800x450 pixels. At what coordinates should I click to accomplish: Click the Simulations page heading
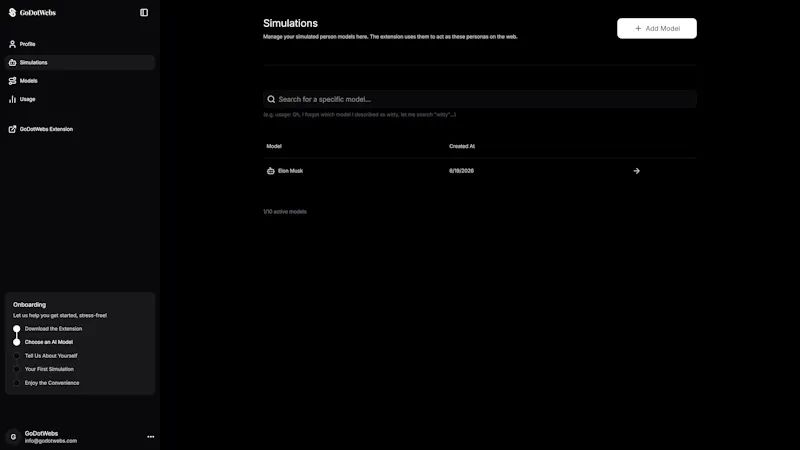point(290,23)
